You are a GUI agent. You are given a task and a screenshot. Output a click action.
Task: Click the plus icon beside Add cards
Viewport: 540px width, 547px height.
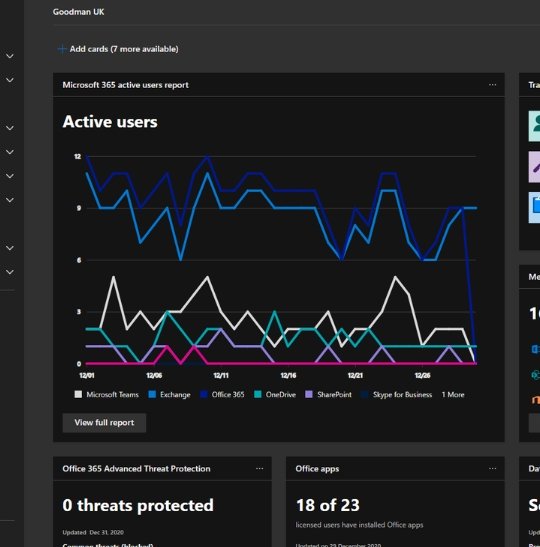[62, 49]
